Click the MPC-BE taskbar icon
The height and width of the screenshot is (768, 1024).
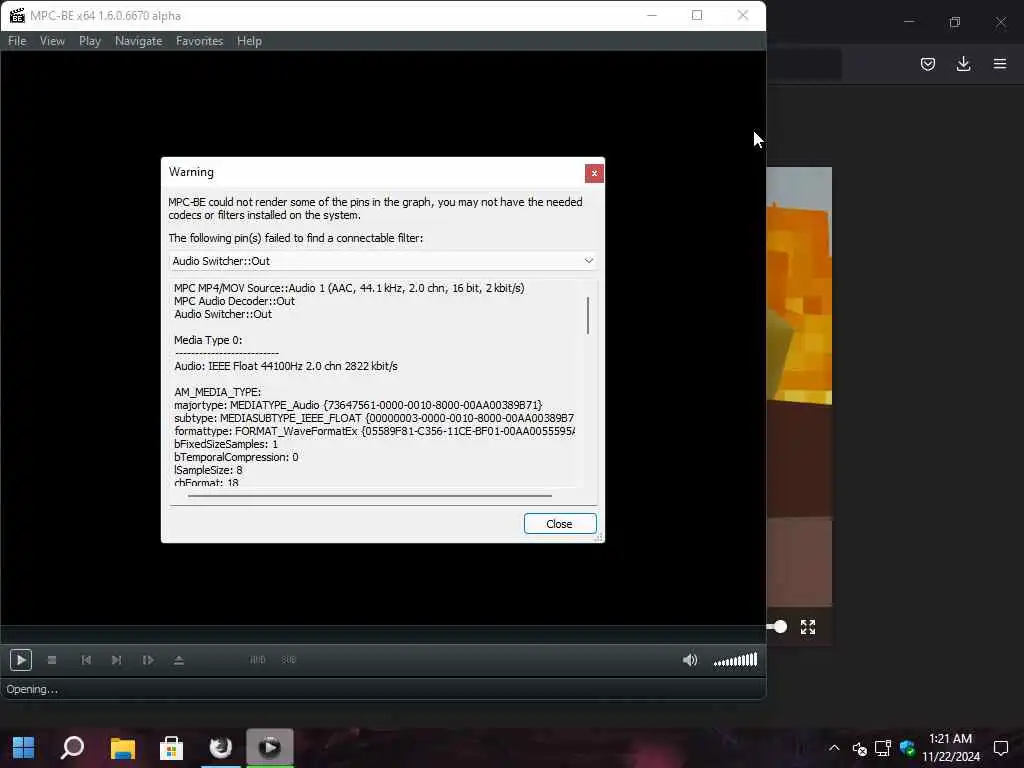point(270,748)
